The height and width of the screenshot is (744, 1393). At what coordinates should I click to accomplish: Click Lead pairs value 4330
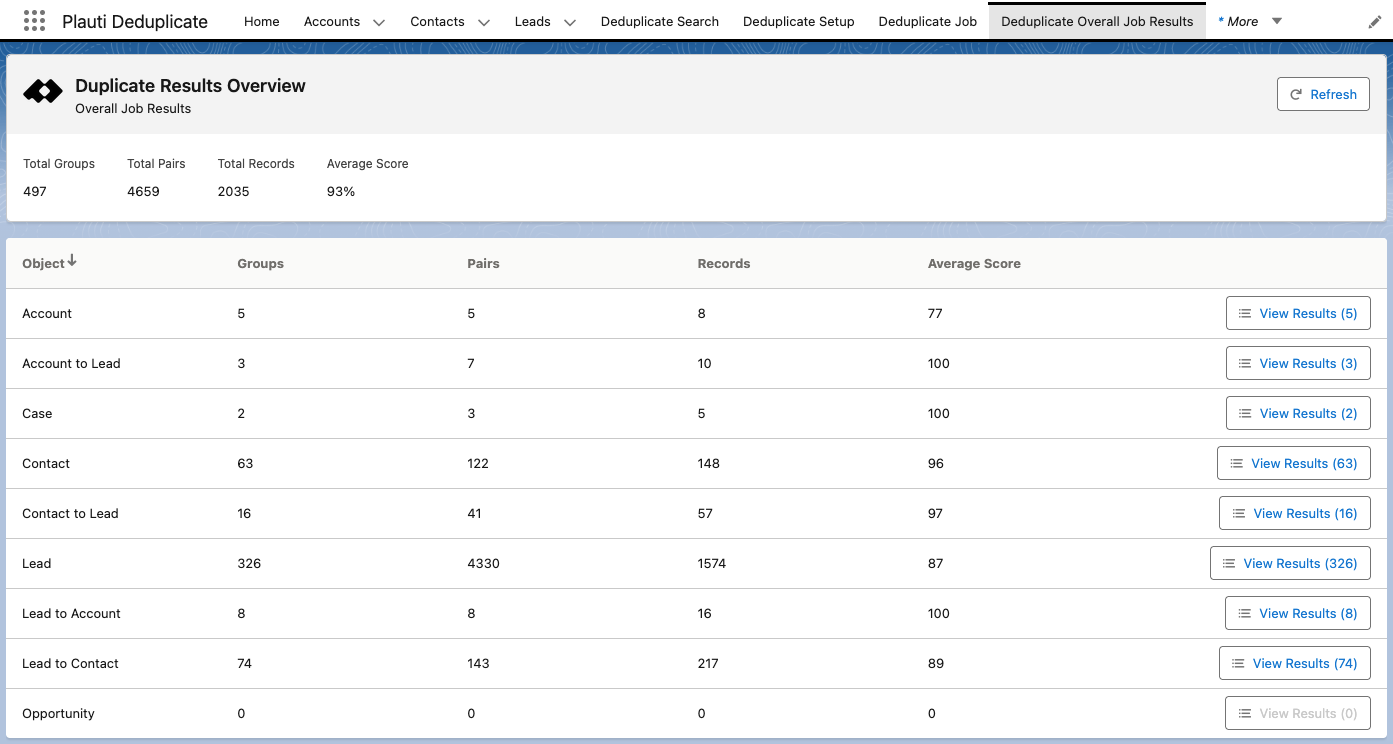(x=483, y=563)
